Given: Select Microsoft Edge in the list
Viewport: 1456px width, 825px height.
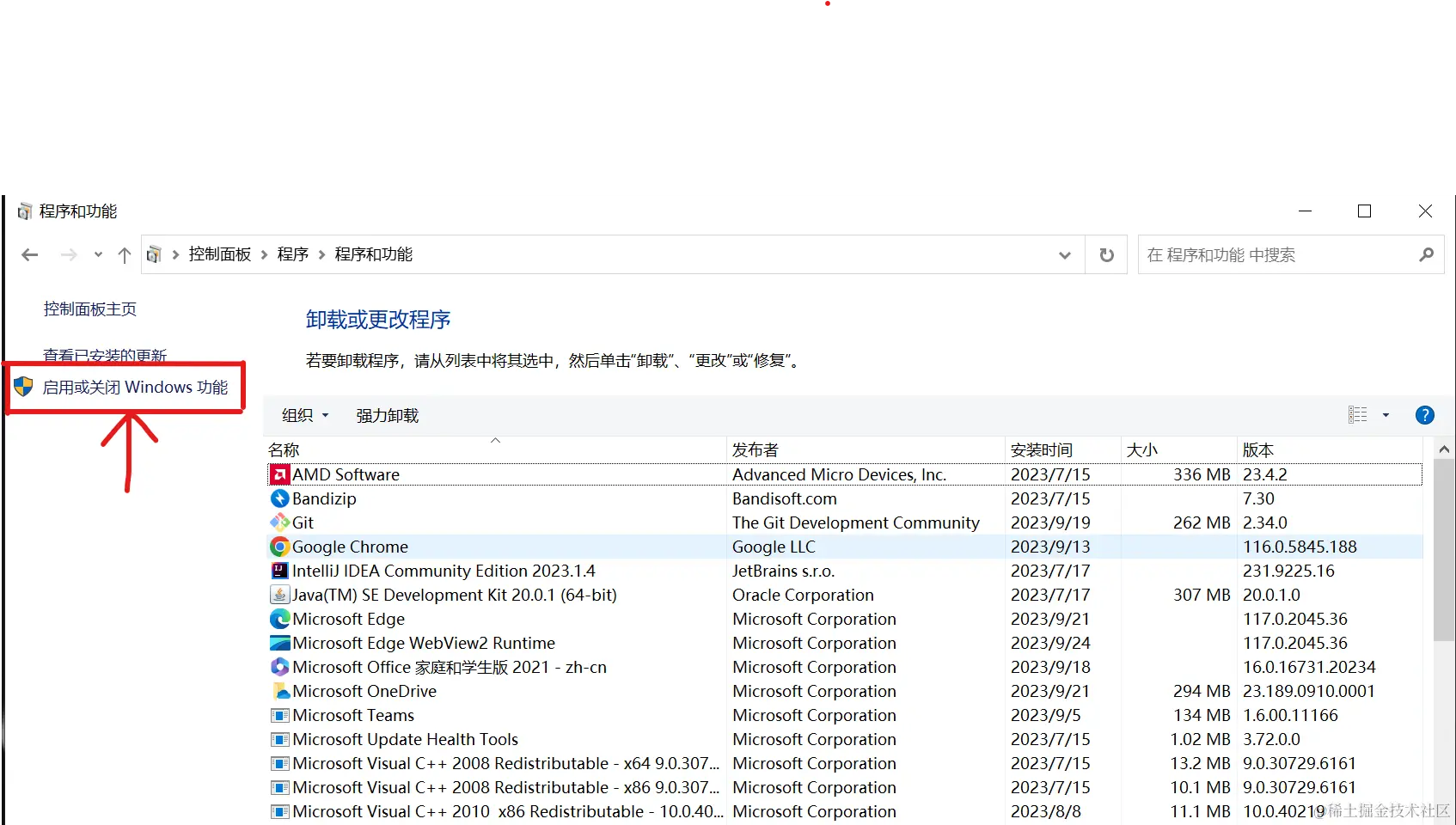Looking at the screenshot, I should click(x=347, y=618).
